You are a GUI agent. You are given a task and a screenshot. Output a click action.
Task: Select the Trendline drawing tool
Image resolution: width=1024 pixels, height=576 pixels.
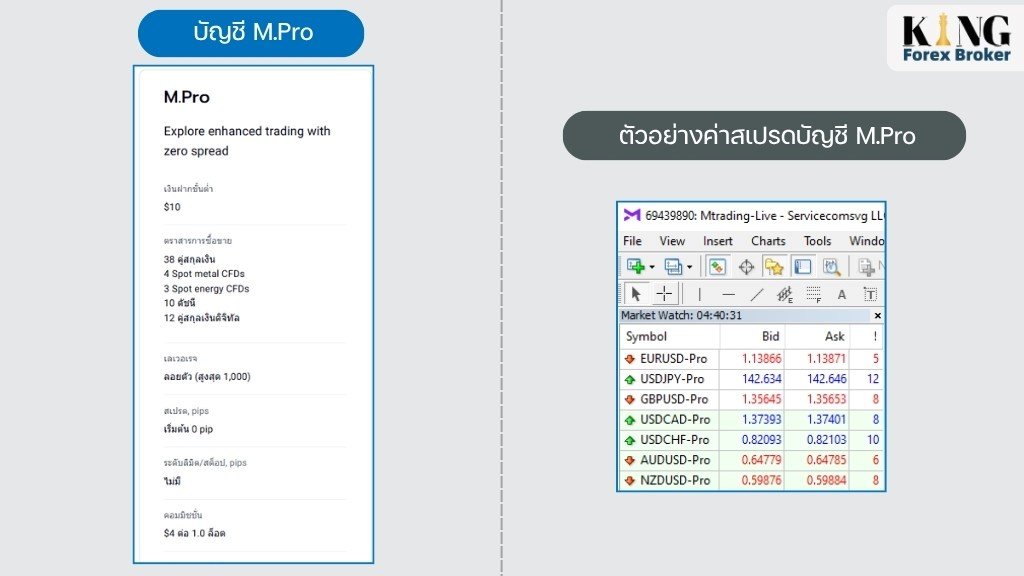pos(756,295)
